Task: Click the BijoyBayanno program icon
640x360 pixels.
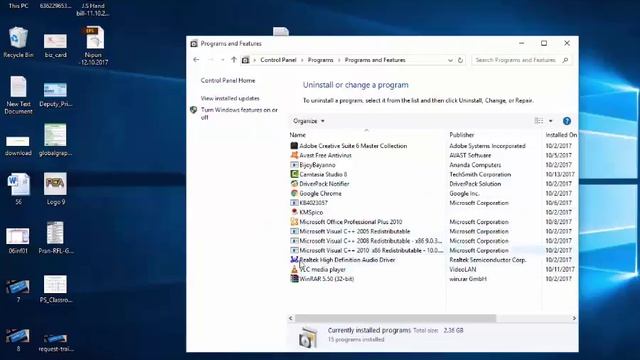Action: tap(294, 165)
